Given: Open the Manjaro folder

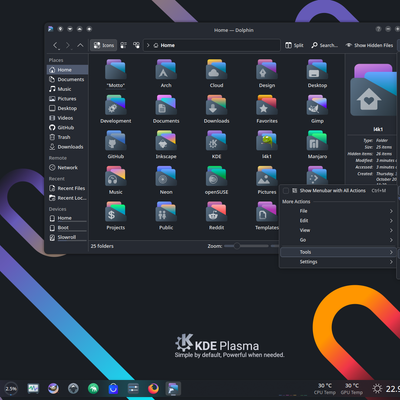Looking at the screenshot, I should tap(317, 144).
